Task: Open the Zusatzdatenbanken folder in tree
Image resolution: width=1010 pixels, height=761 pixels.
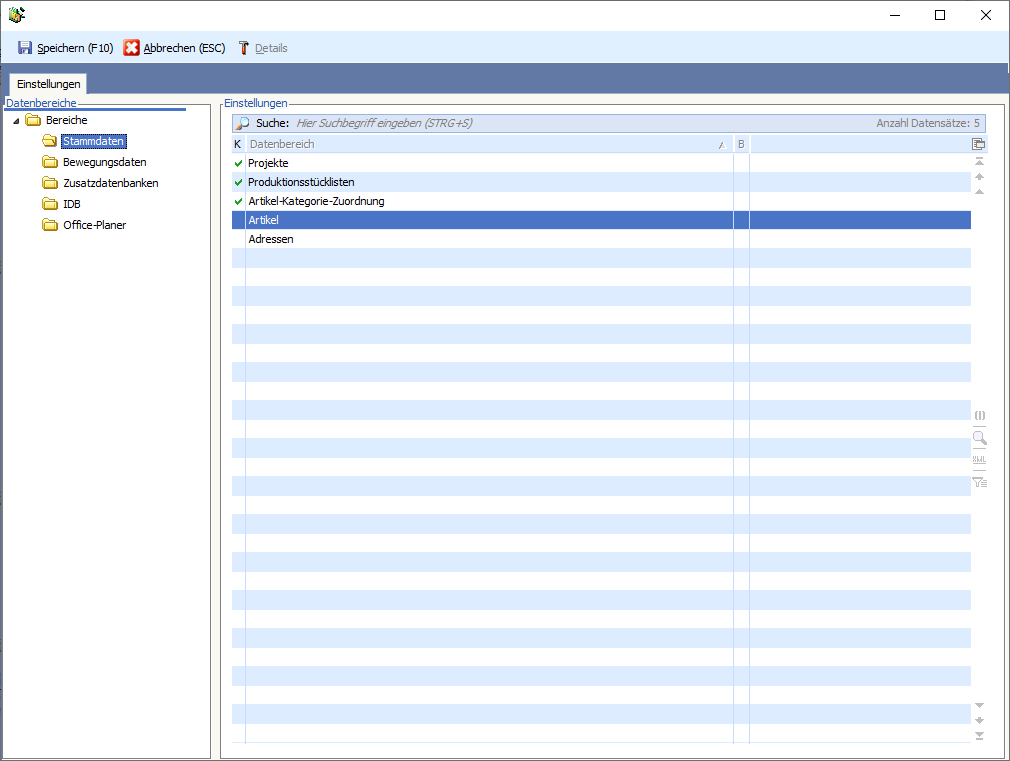Action: coord(110,183)
